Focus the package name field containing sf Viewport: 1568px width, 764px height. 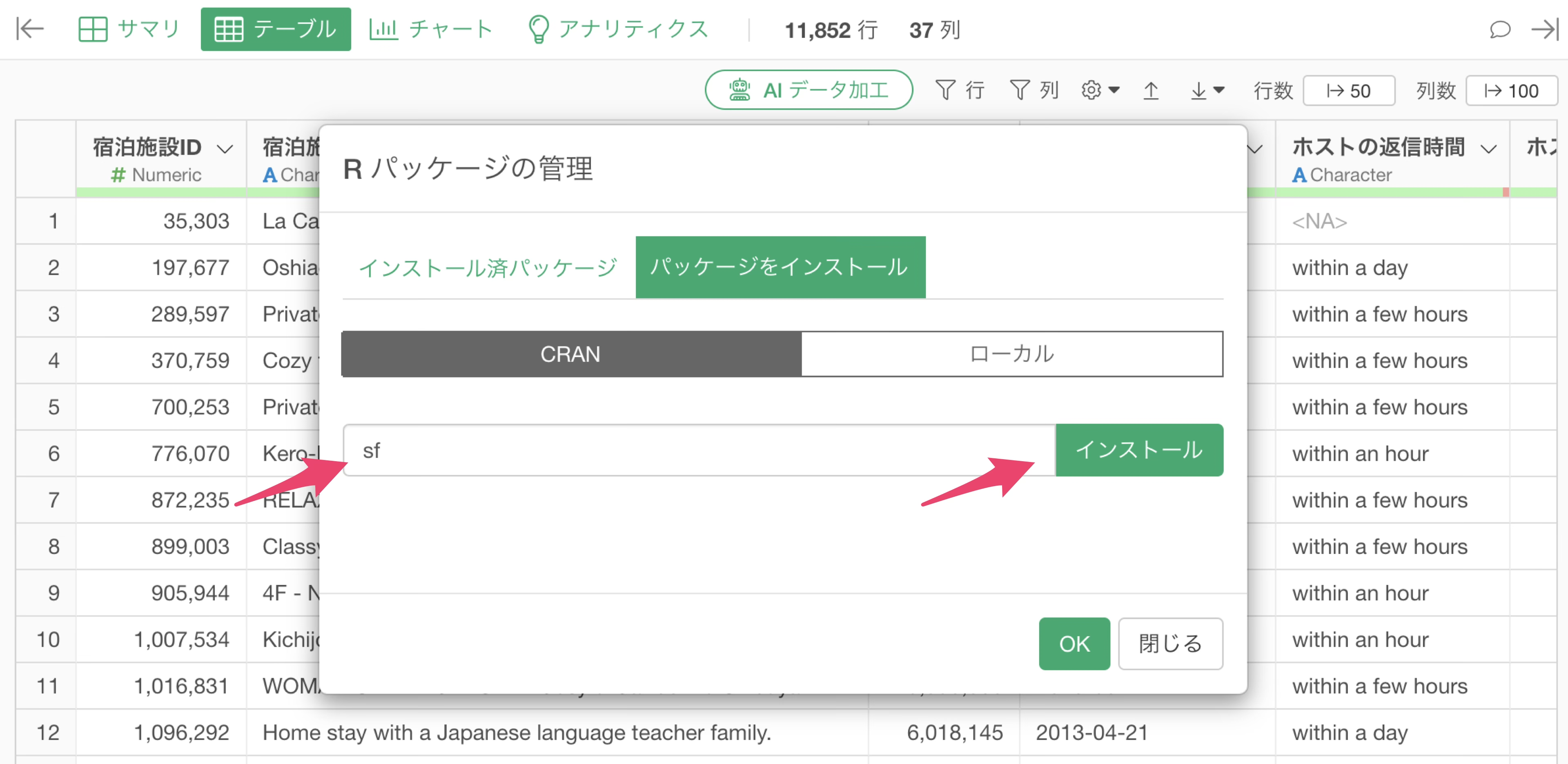698,450
